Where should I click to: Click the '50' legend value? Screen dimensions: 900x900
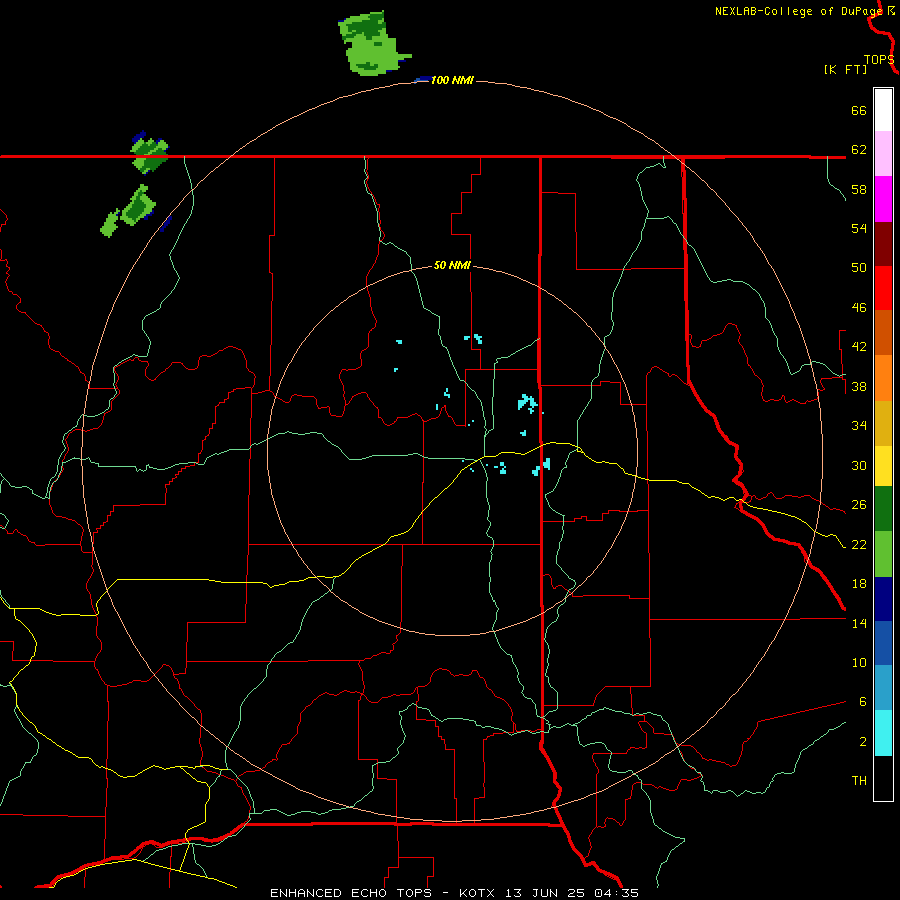[859, 268]
